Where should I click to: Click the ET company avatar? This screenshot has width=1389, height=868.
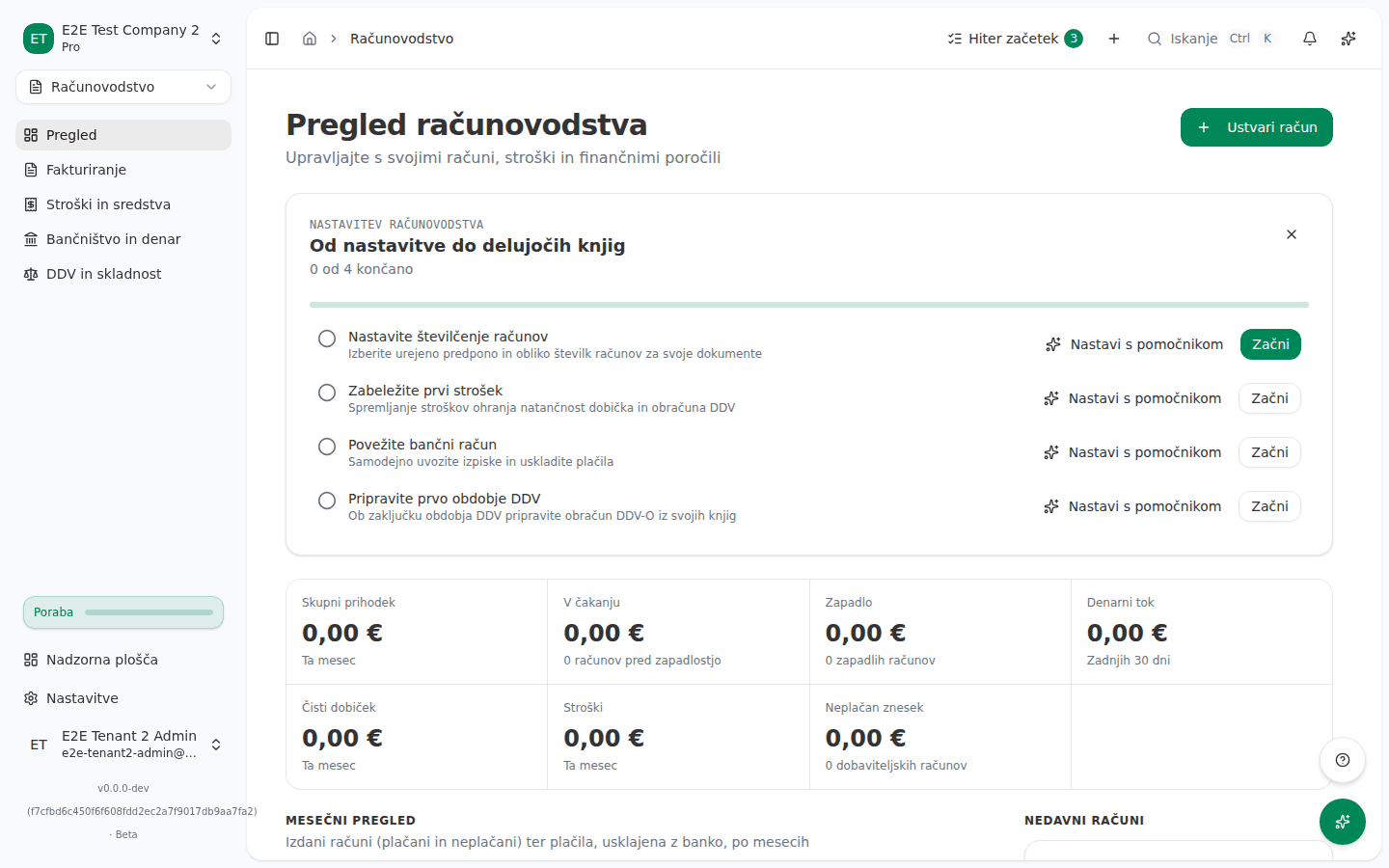(x=39, y=39)
